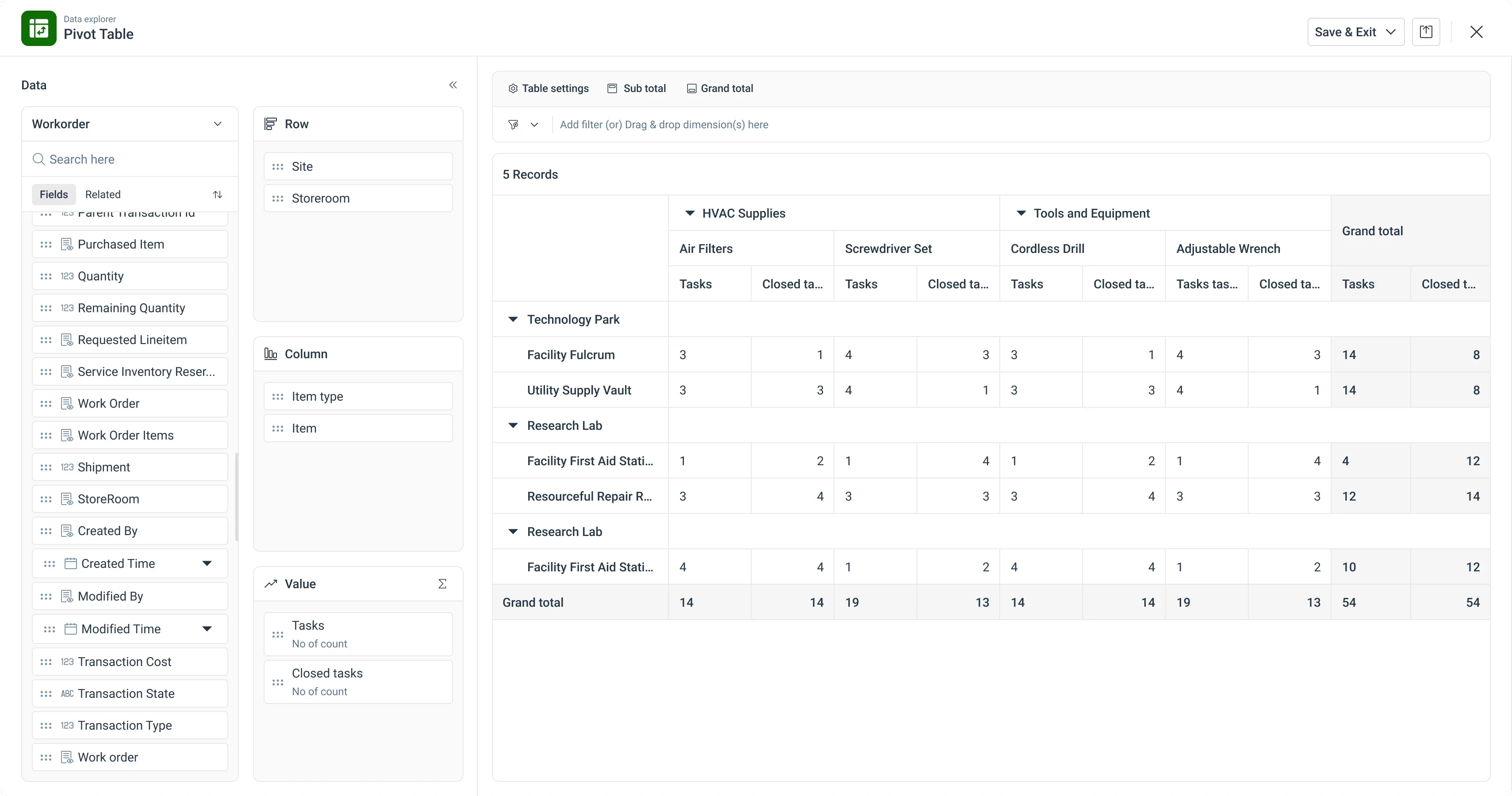Collapse the HVAC Supplies column group
Viewport: 1512px width, 796px height.
(x=690, y=213)
